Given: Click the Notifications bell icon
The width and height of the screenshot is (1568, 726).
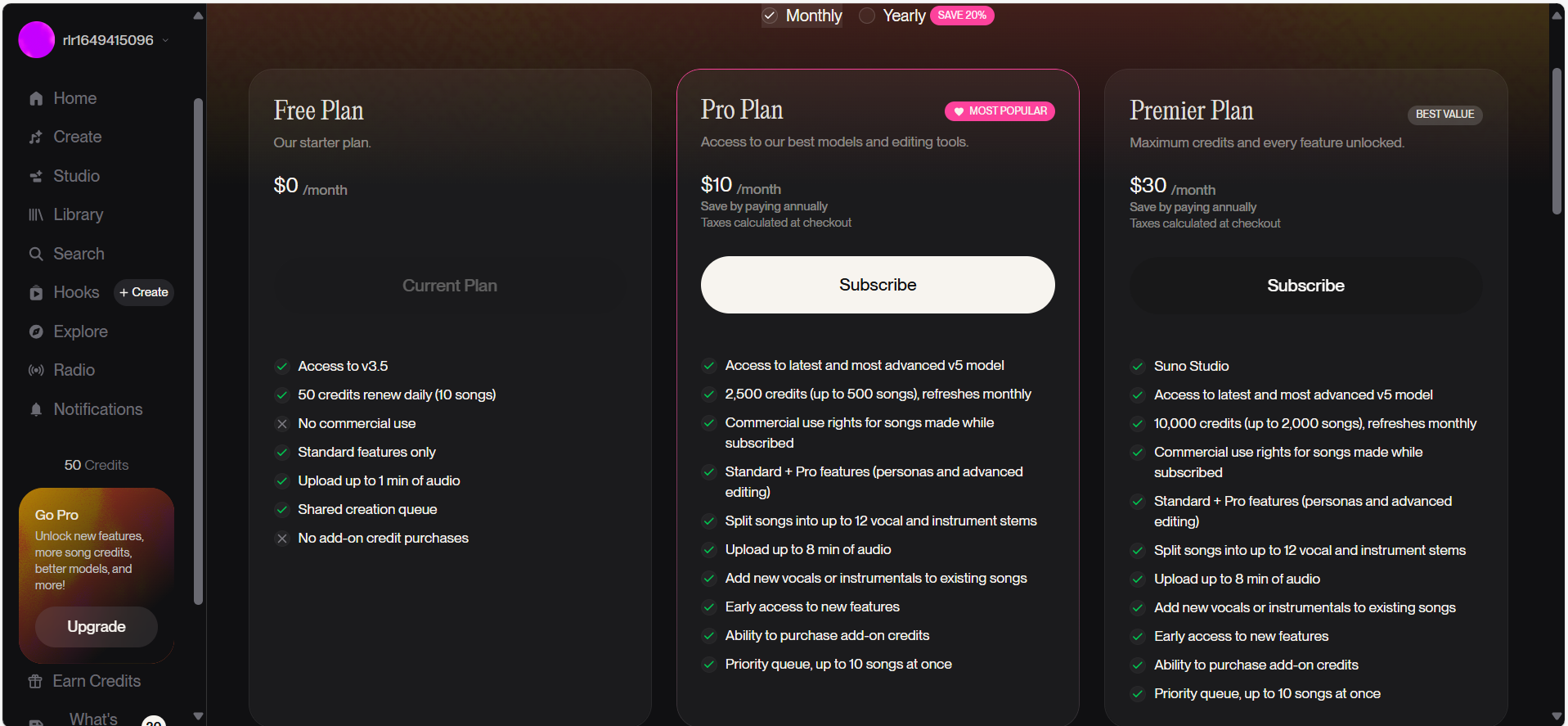Looking at the screenshot, I should (36, 410).
